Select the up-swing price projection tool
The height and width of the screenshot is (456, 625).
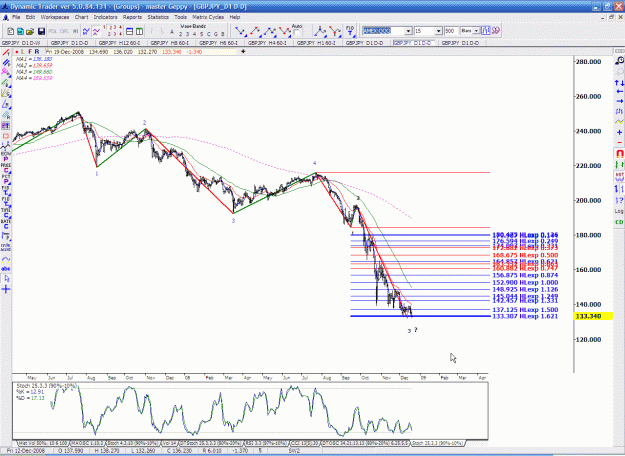pyautogui.click(x=255, y=31)
